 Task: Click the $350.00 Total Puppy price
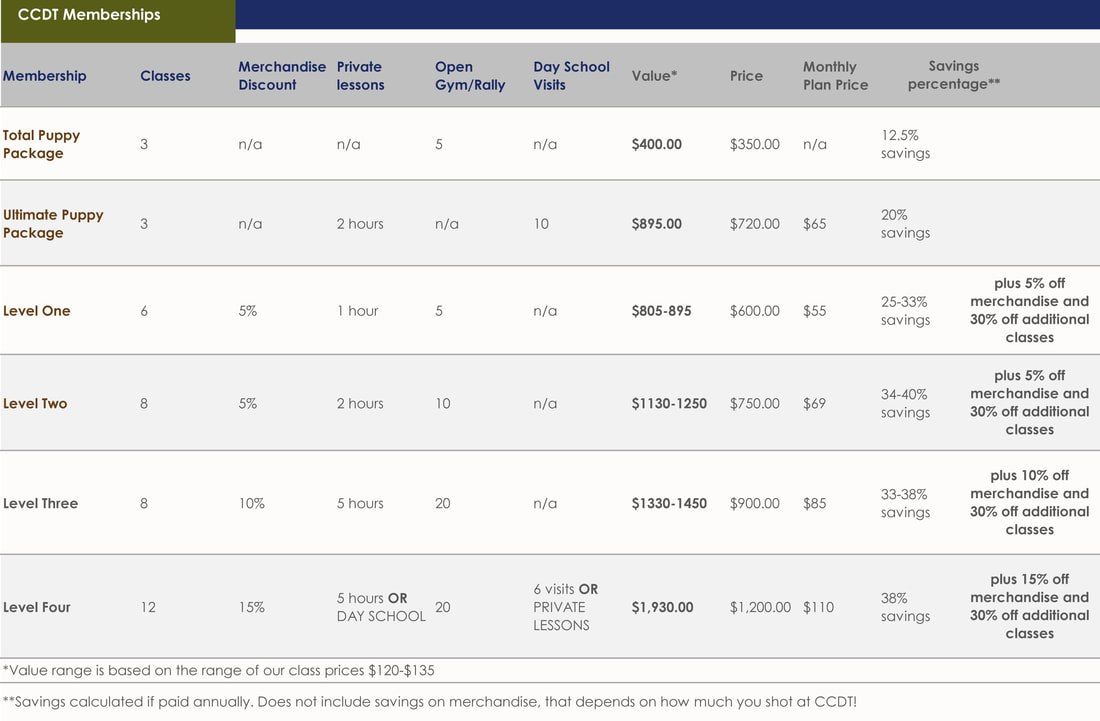tap(755, 144)
